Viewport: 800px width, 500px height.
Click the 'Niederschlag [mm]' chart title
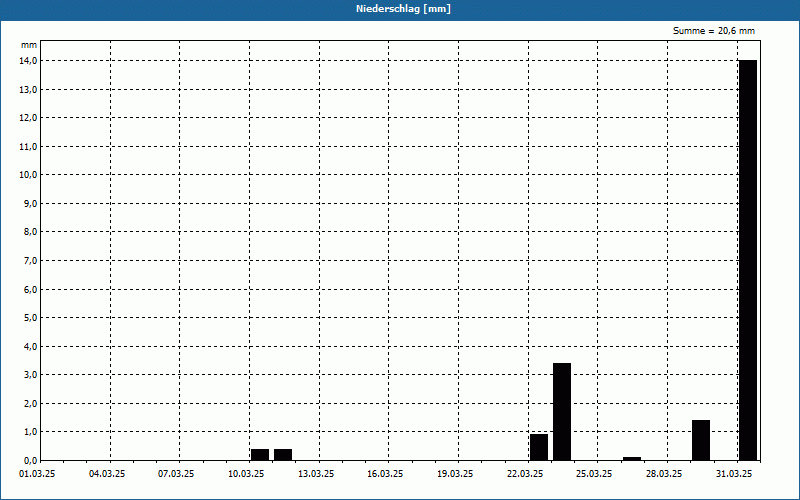pyautogui.click(x=403, y=9)
